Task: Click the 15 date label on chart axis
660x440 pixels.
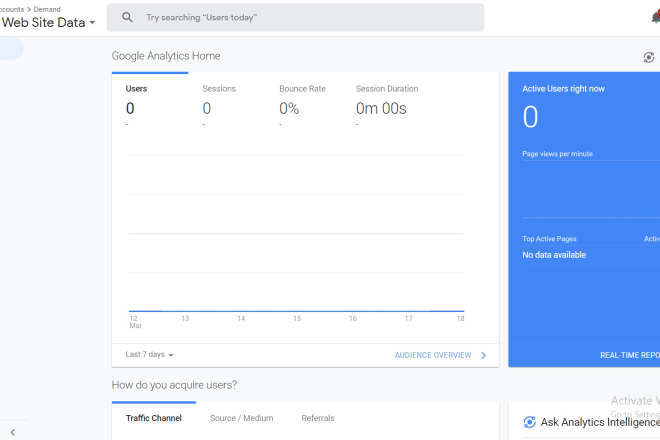Action: pos(297,319)
